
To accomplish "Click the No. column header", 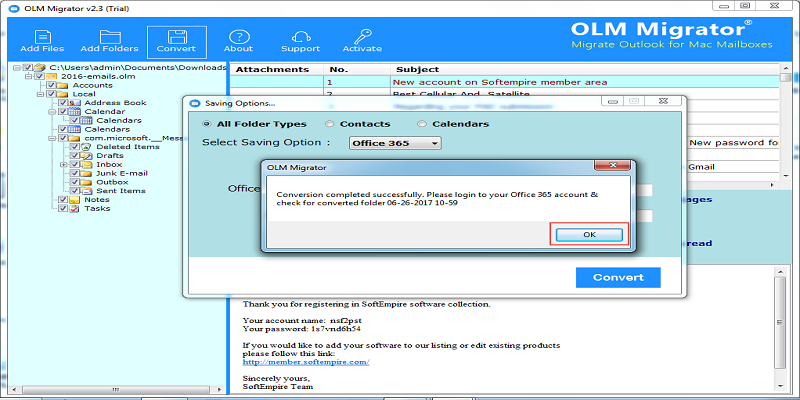I will pos(357,69).
